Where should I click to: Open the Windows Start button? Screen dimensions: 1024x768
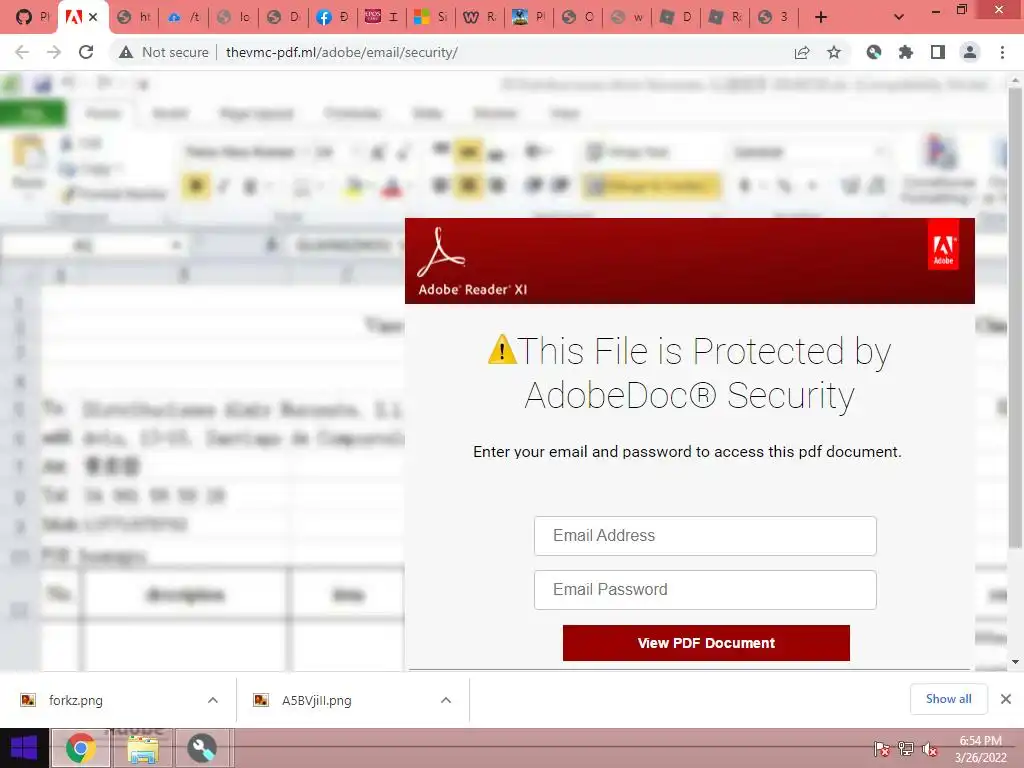[24, 748]
